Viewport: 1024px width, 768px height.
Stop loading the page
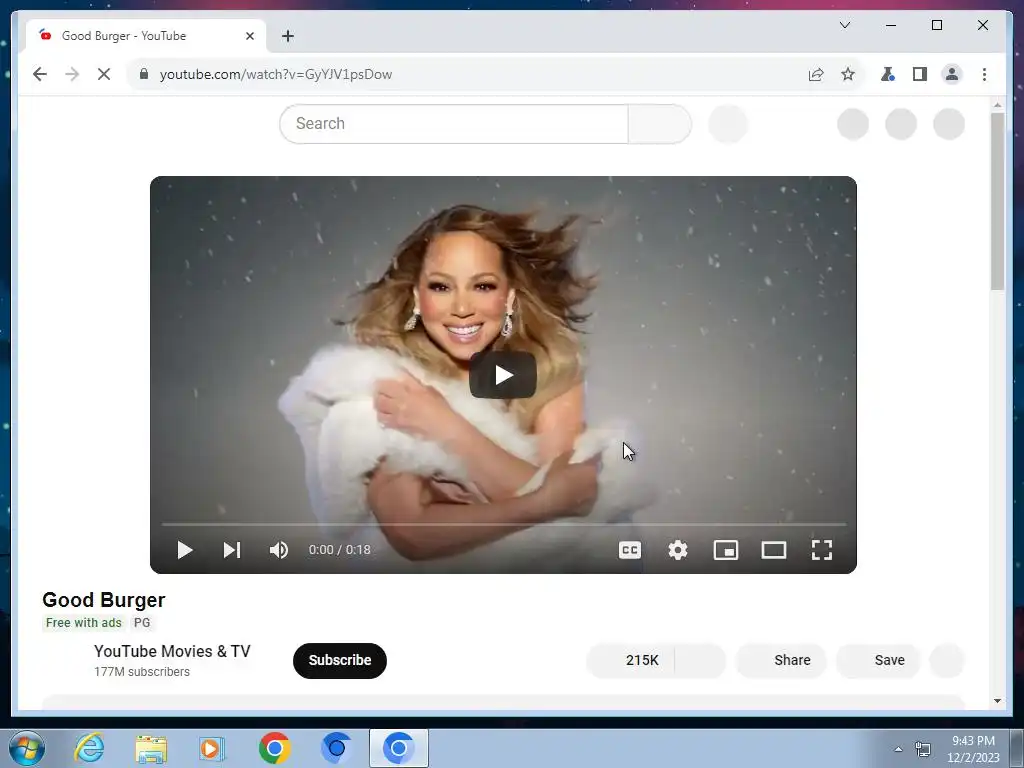[104, 74]
